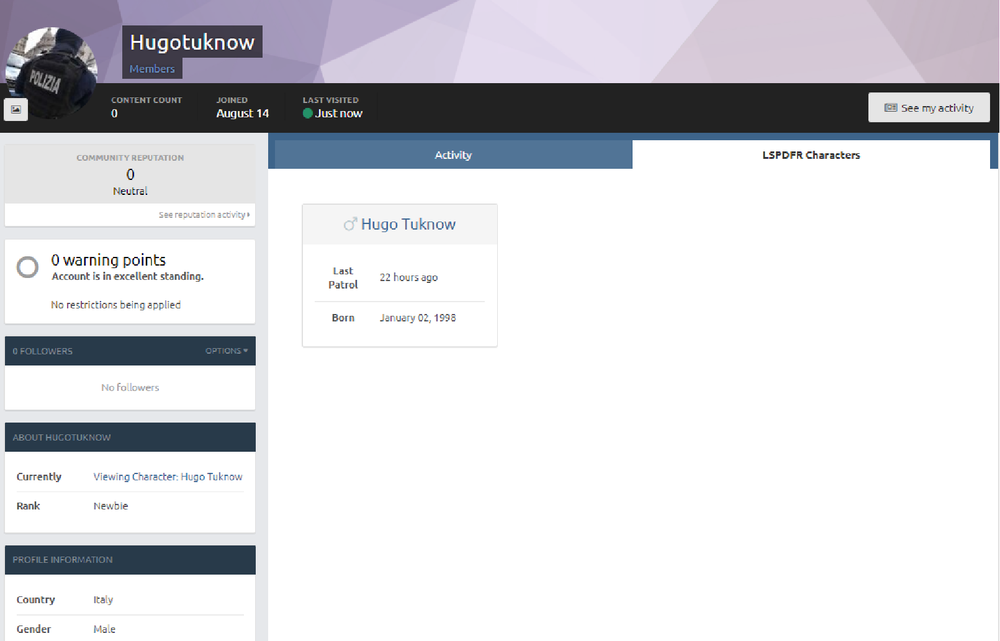
Task: Click the warning points circle icon
Action: point(27,267)
